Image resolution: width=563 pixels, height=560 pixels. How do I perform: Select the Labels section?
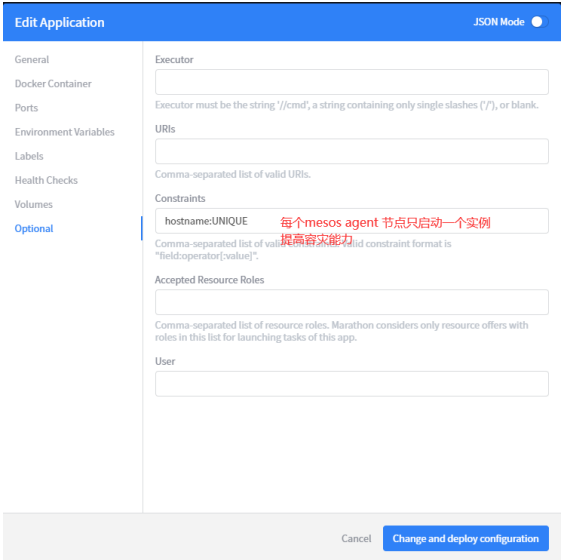[29, 156]
